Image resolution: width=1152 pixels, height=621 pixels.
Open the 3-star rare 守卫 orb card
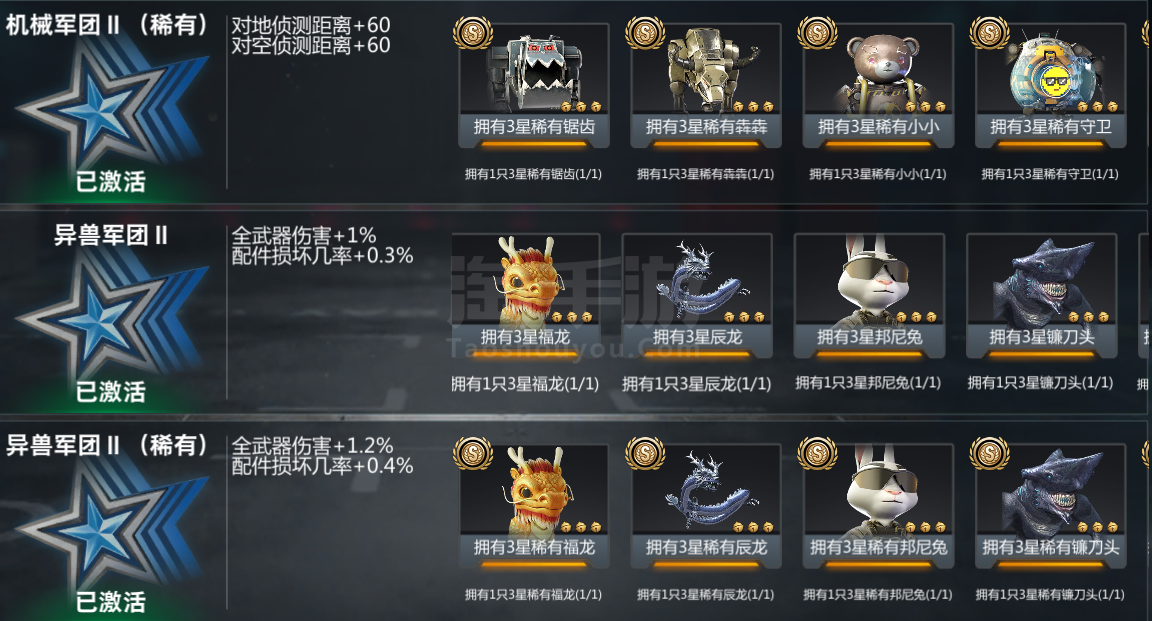tap(1051, 86)
